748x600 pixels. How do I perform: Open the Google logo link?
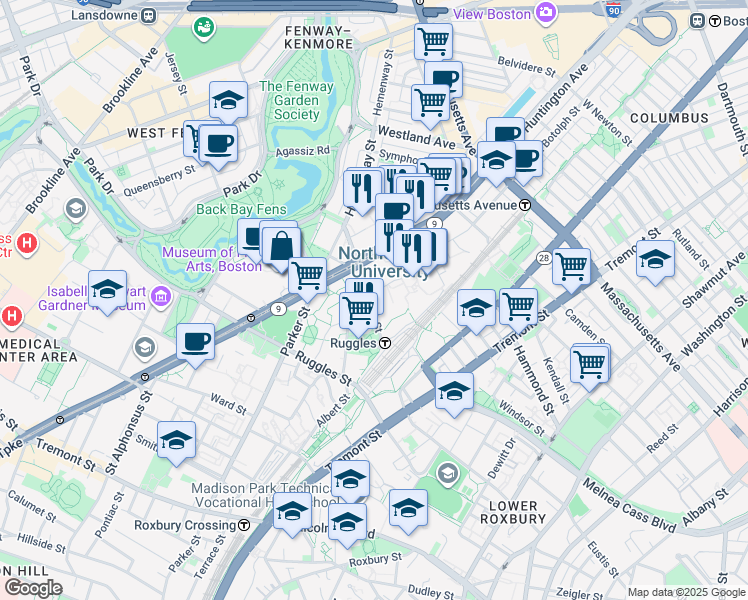point(33,588)
